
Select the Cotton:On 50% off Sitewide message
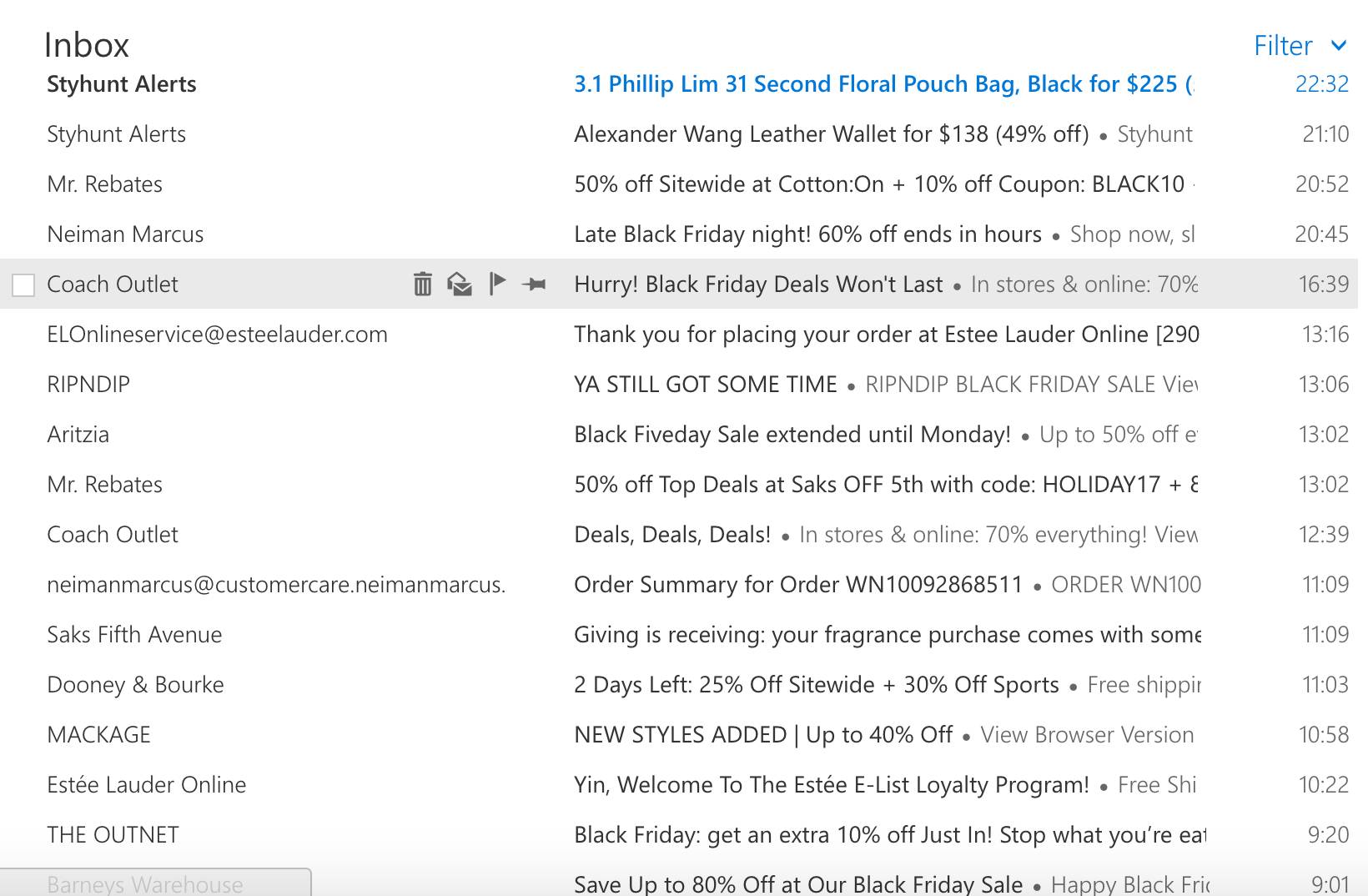pos(879,184)
